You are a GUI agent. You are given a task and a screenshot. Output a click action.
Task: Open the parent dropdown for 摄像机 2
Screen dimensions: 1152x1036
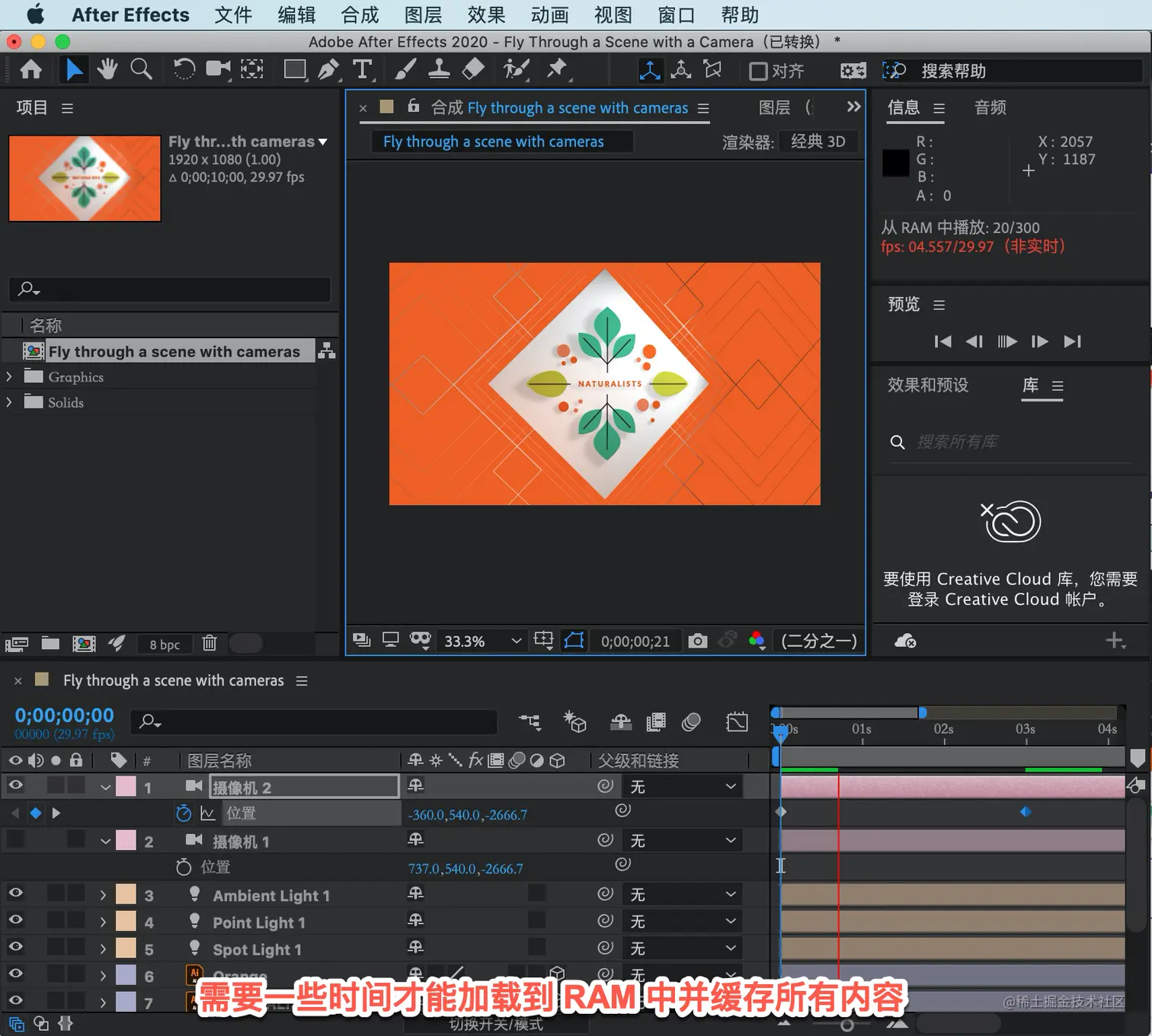(x=683, y=787)
